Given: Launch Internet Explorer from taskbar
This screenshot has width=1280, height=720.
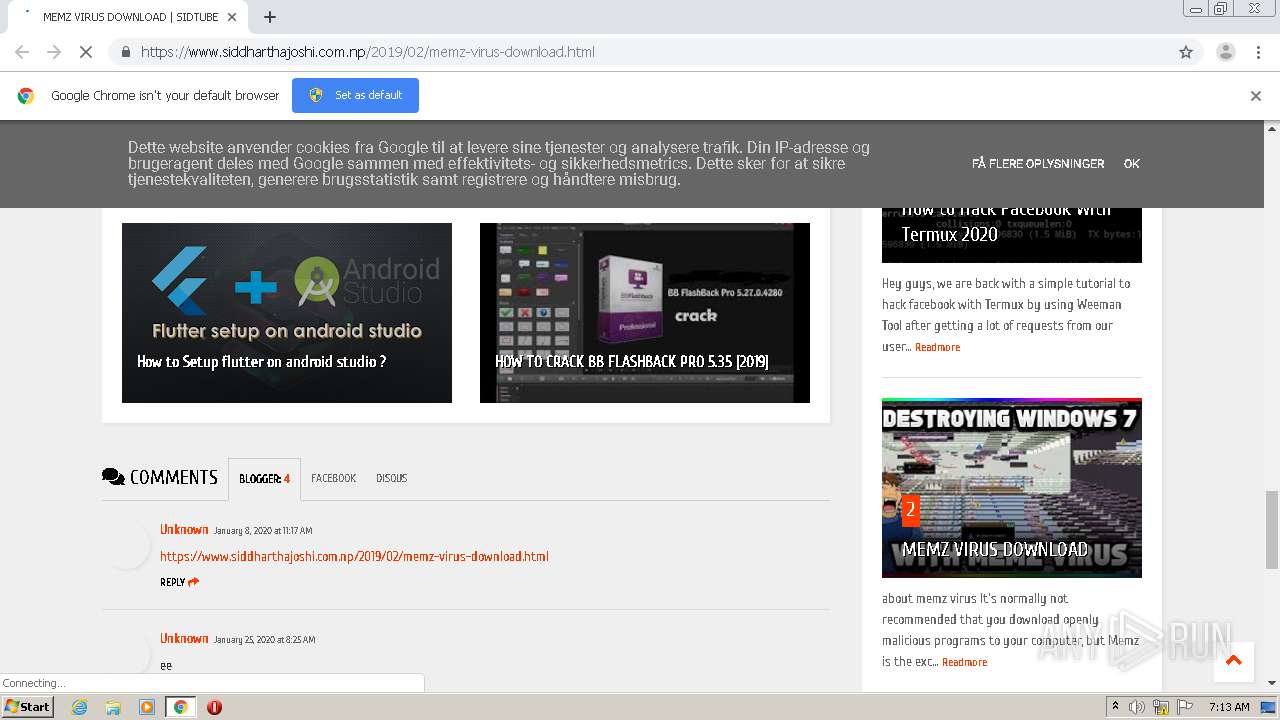Looking at the screenshot, I should [79, 707].
